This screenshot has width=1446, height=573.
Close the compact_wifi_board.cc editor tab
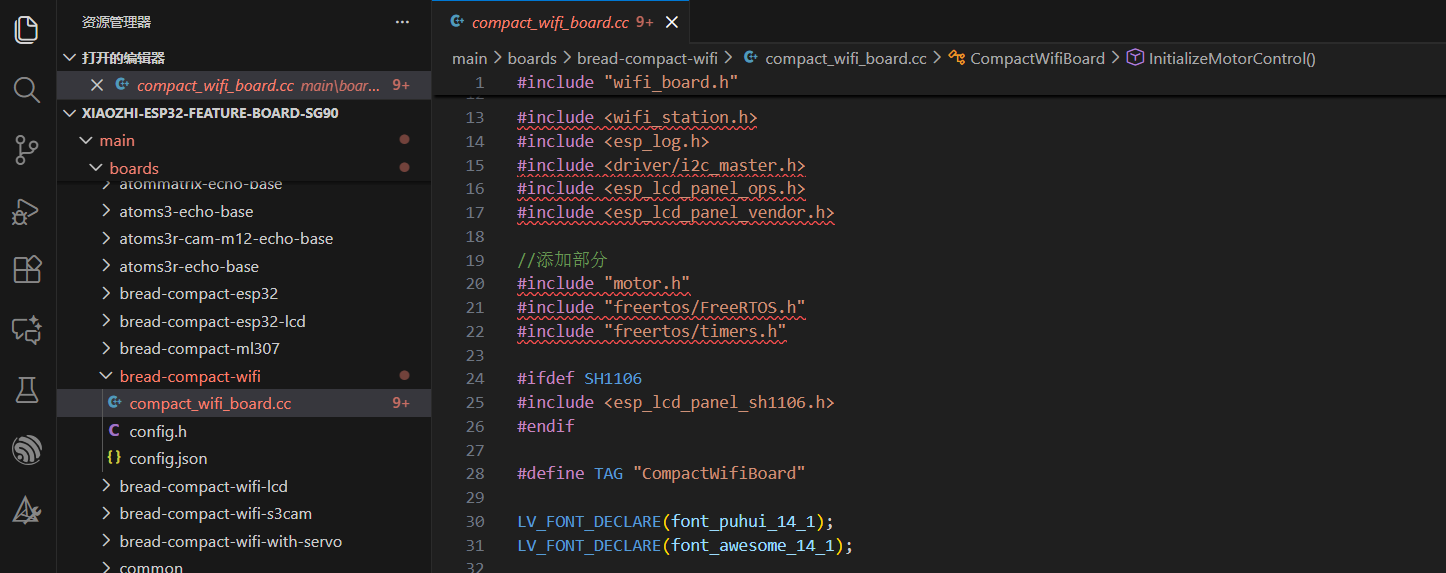672,22
